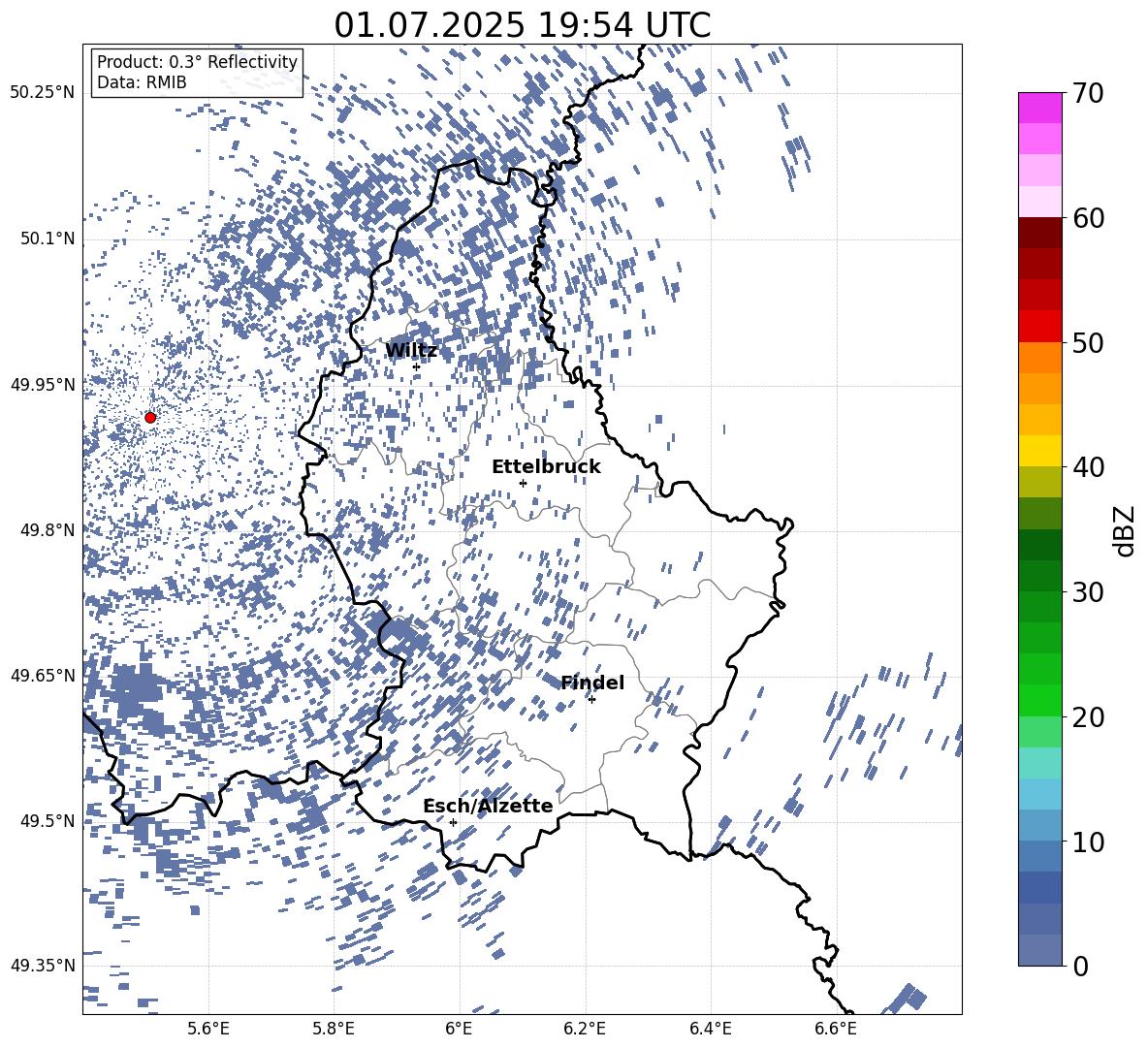The height and width of the screenshot is (1048, 1148).
Task: Click the red radar location marker
Action: click(150, 418)
